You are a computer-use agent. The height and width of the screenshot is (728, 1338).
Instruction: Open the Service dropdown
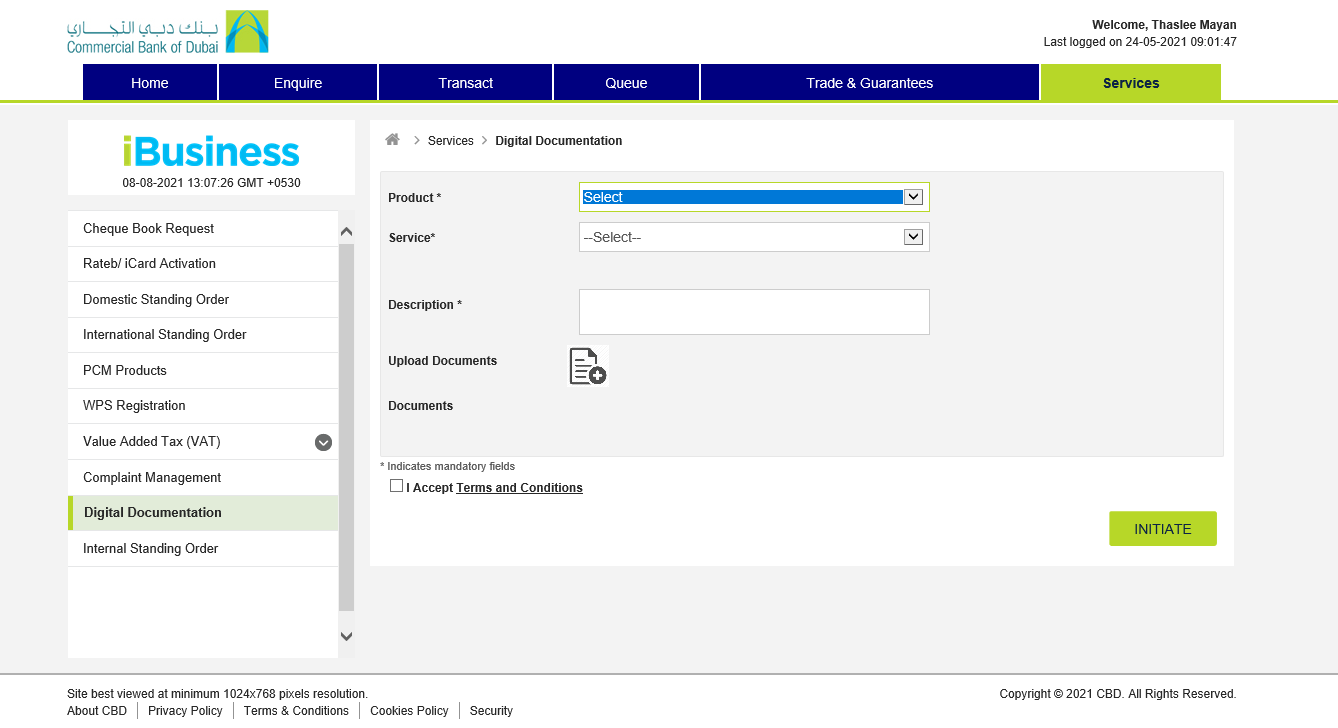click(x=753, y=237)
